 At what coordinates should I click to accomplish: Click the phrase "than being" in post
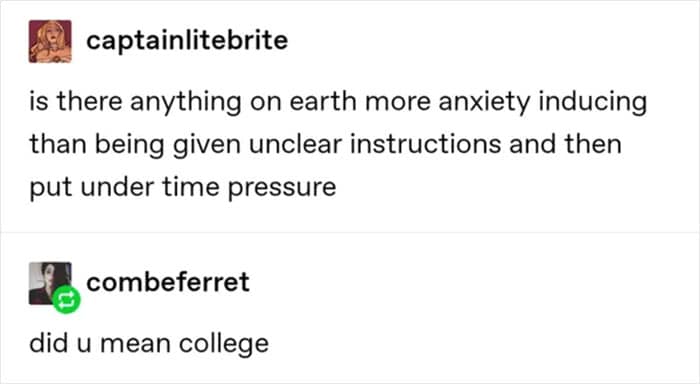click(97, 145)
